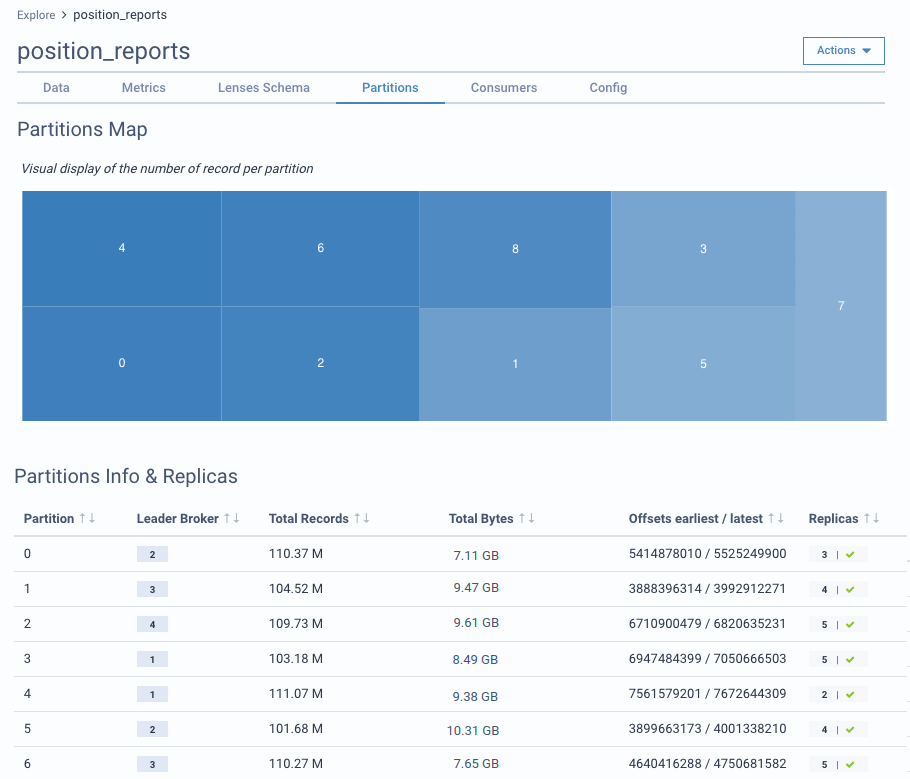The height and width of the screenshot is (779, 910).
Task: Sort by Offsets earliest / latest arrows
Action: click(776, 518)
